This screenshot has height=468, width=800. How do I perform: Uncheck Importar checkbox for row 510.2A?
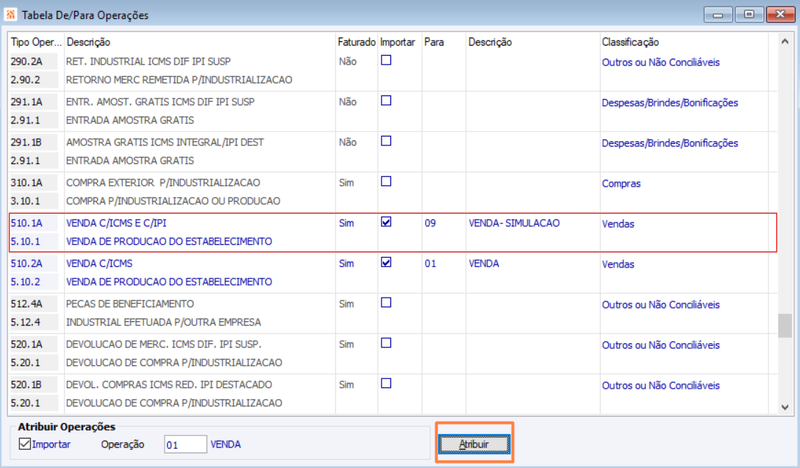pyautogui.click(x=386, y=262)
